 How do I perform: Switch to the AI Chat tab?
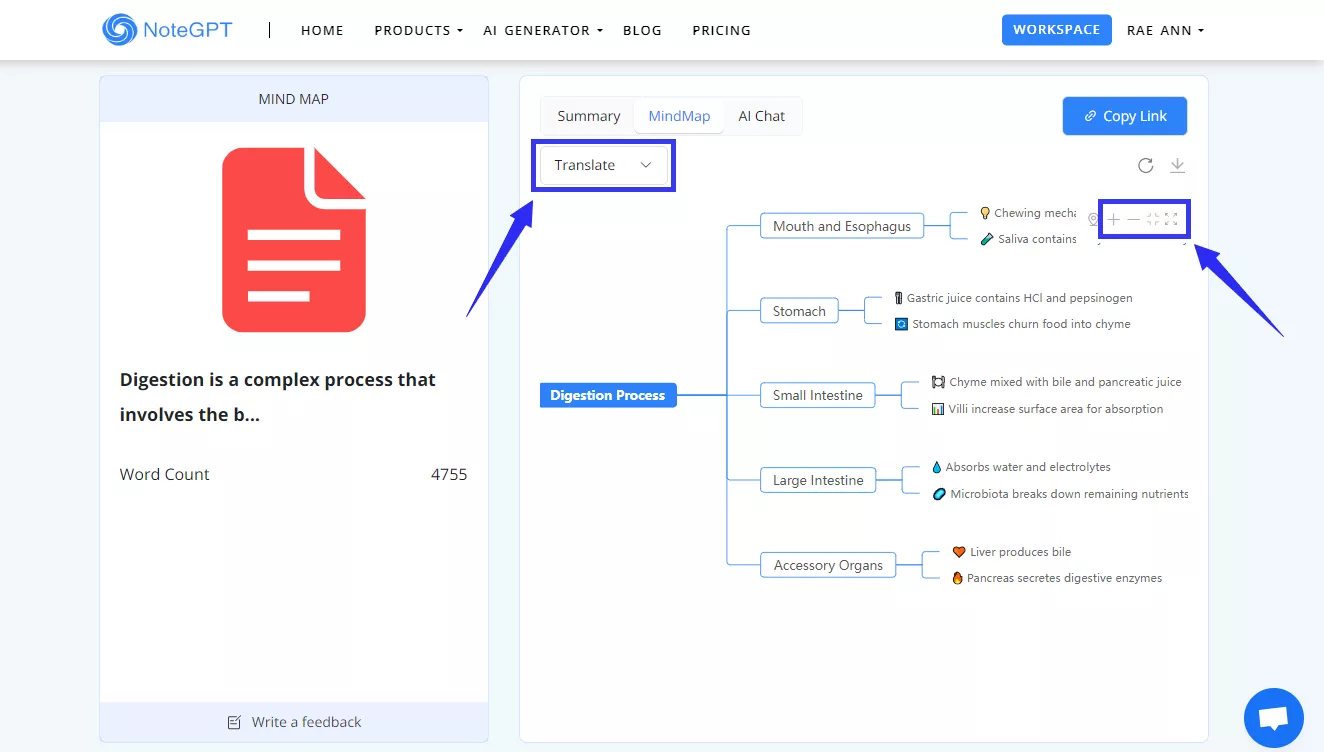pos(761,115)
